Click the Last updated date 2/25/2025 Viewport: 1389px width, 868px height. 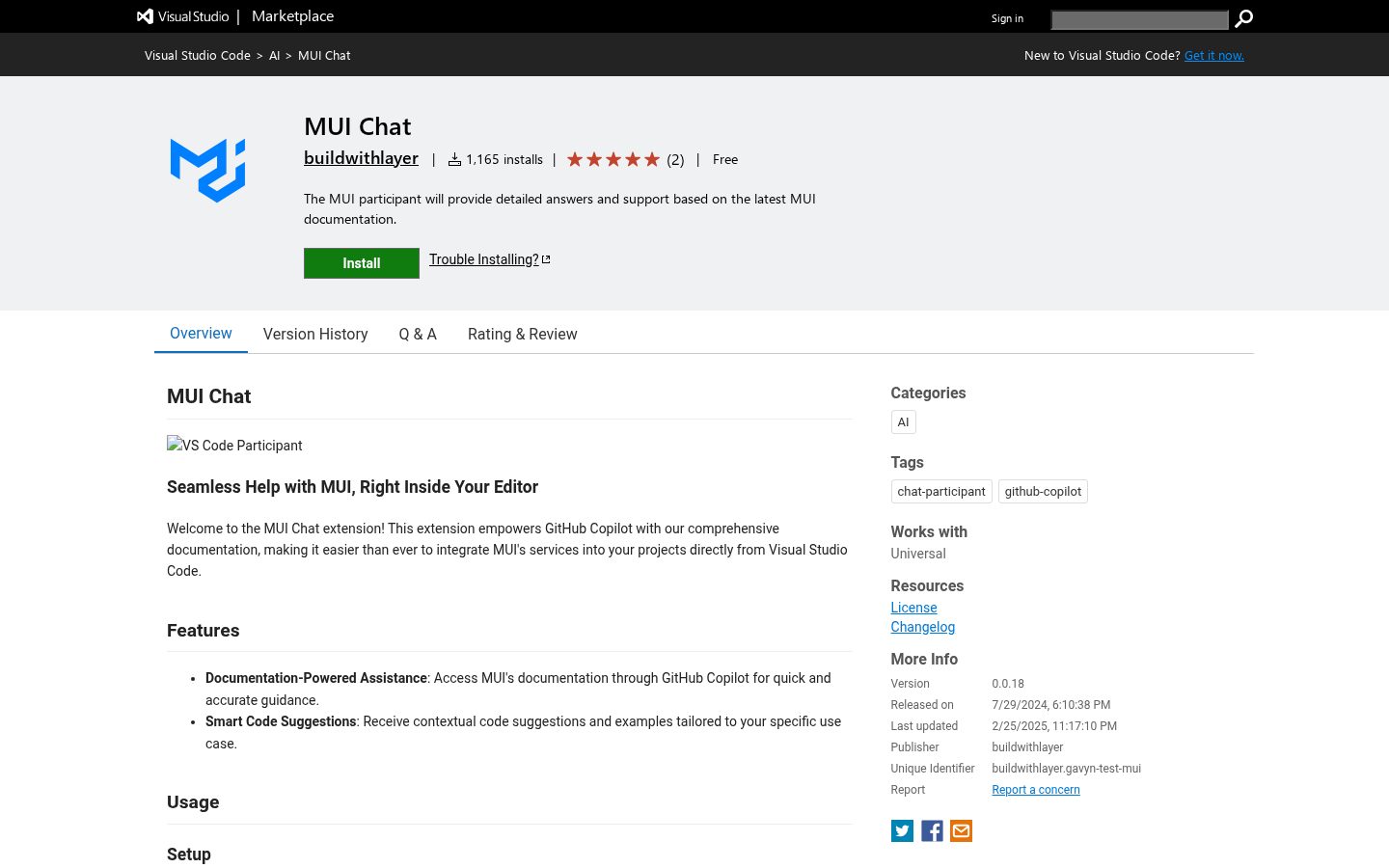[1054, 726]
